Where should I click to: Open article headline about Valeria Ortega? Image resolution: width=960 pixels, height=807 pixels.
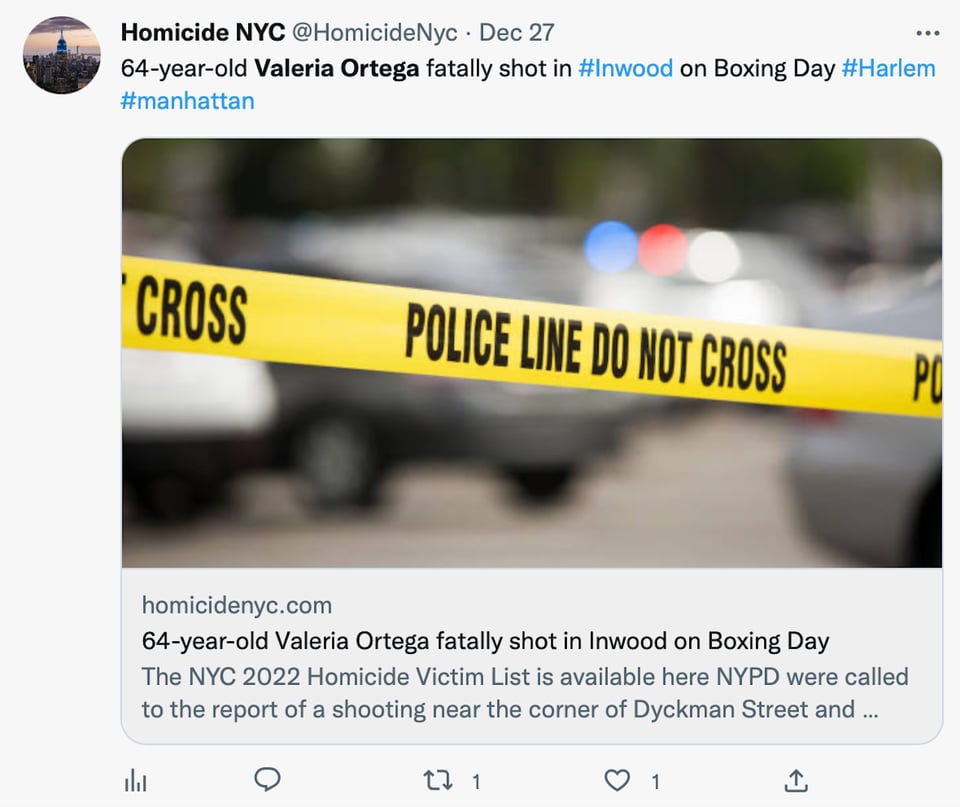(x=486, y=640)
